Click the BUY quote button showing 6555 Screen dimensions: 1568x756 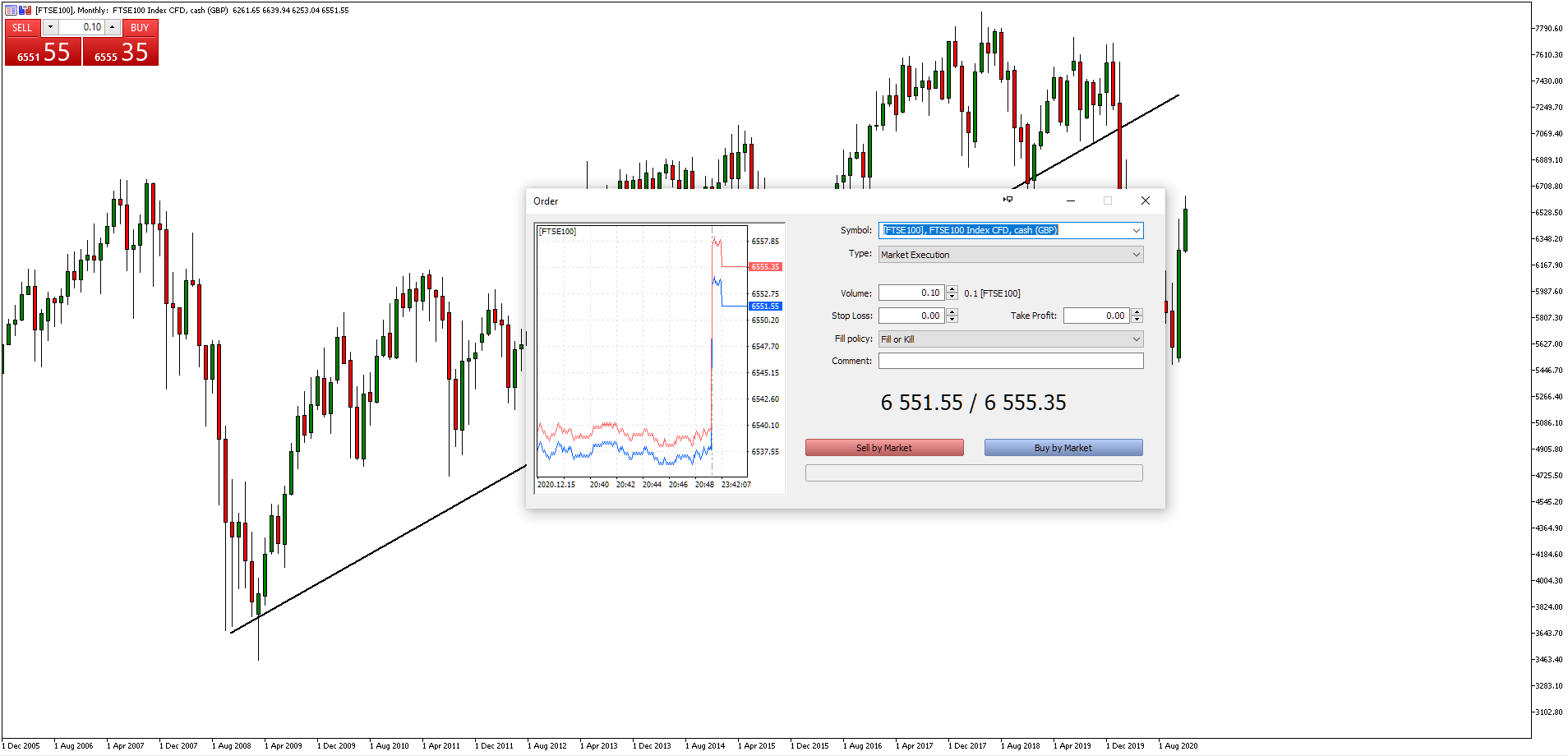[x=120, y=51]
